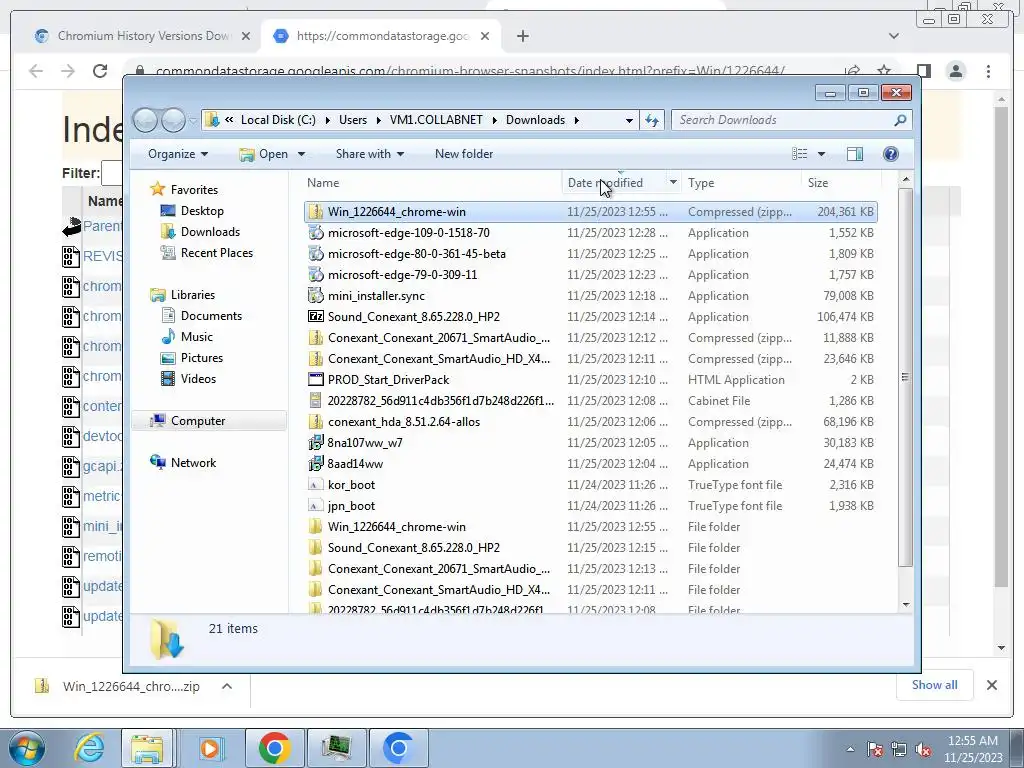The height and width of the screenshot is (768, 1024).
Task: Open the help icon in Explorer toolbar
Action: tap(890, 153)
